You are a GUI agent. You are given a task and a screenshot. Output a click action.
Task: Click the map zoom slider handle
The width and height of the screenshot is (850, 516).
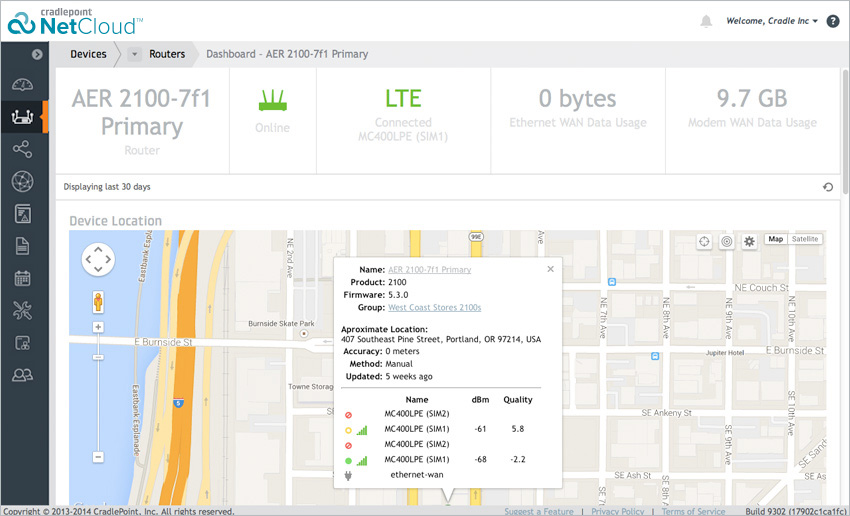point(98,357)
